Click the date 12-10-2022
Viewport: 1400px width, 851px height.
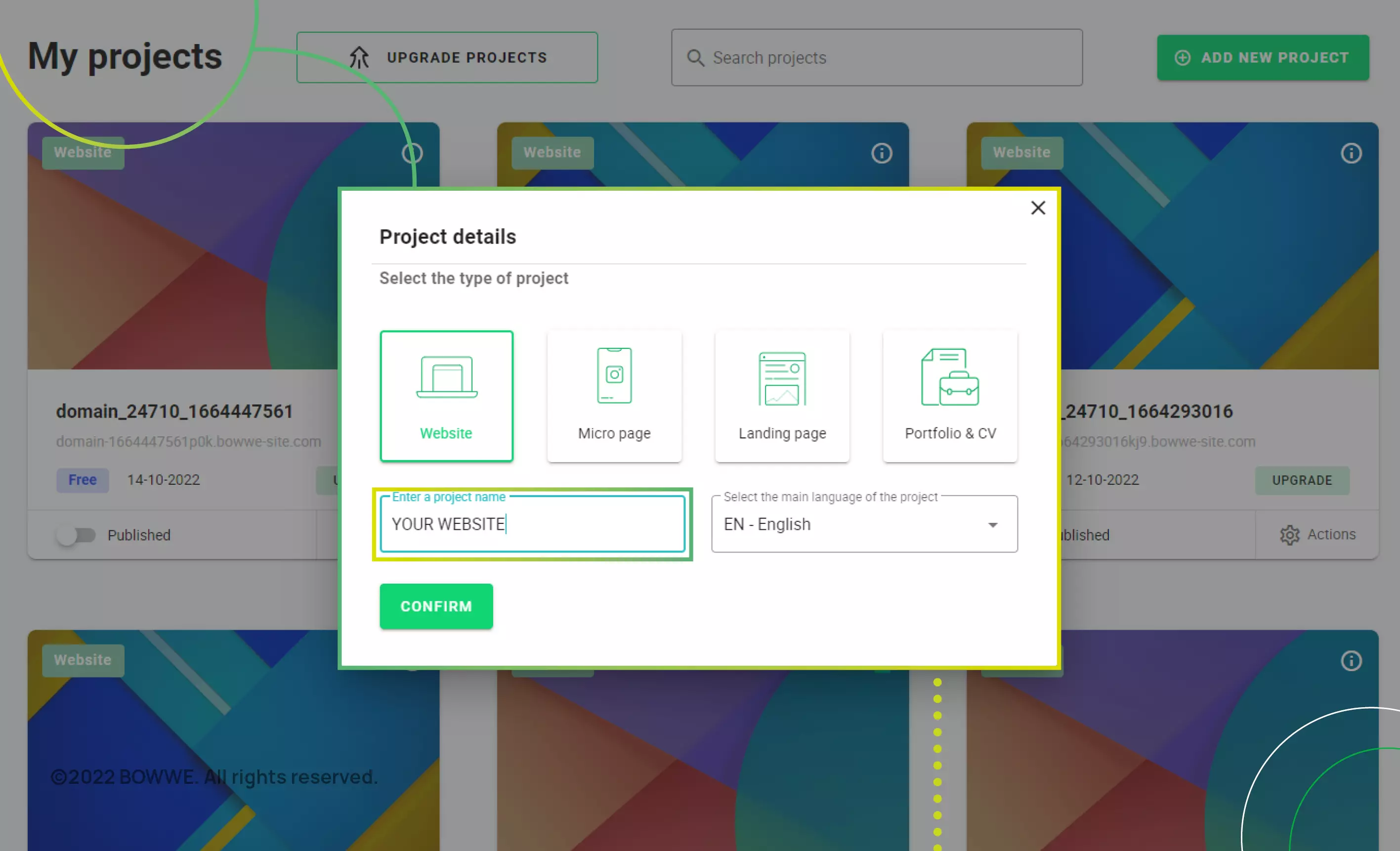1103,480
